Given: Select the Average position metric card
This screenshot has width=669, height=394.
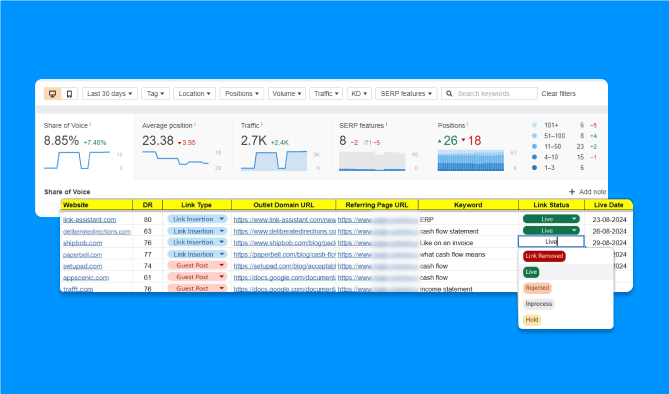Looking at the screenshot, I should [183, 146].
